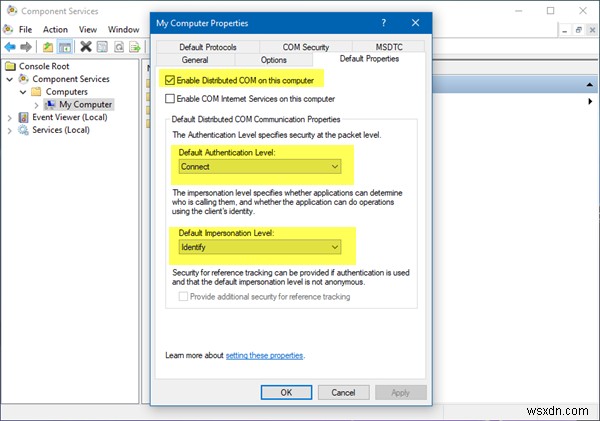Check Provide additional security for reference tracking
Image resolution: width=600 pixels, height=421 pixels.
coord(183,297)
